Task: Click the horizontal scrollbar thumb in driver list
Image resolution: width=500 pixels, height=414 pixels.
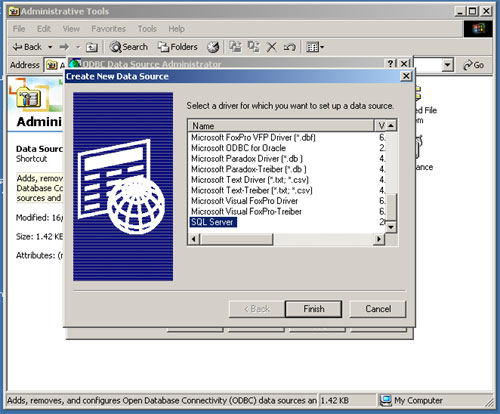Action: pos(237,239)
